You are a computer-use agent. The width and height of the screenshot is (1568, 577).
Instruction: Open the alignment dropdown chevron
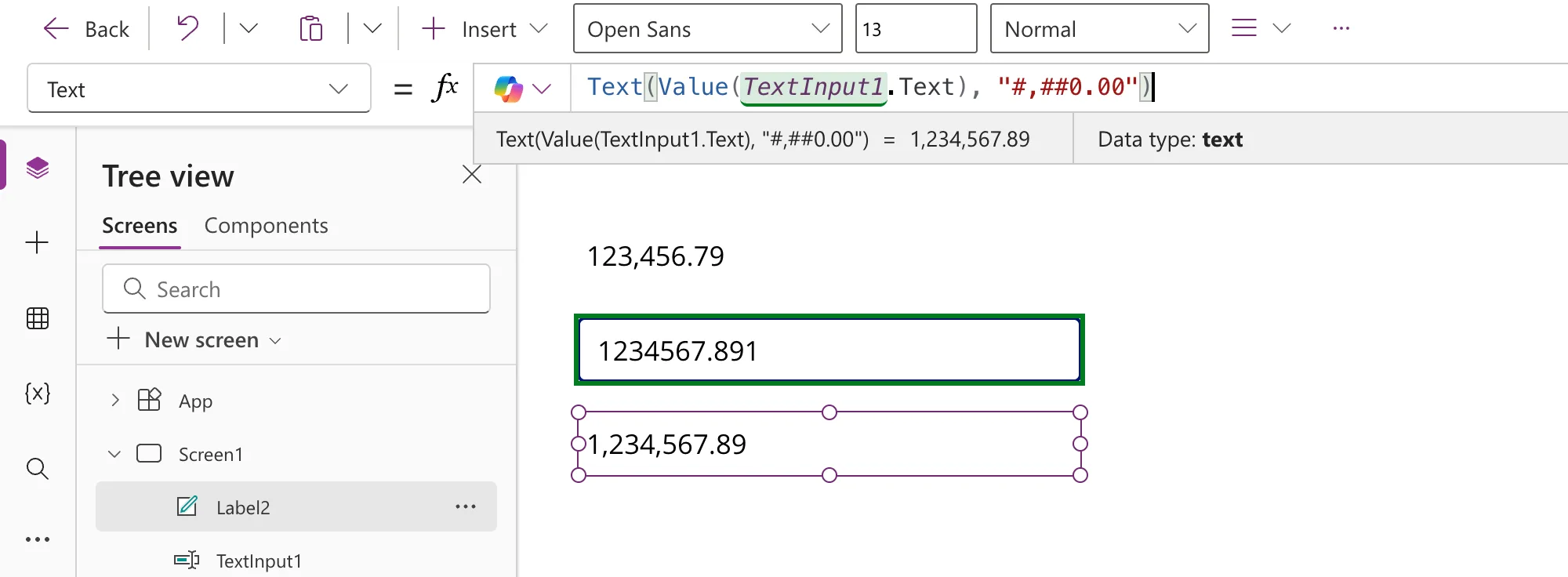(1282, 29)
